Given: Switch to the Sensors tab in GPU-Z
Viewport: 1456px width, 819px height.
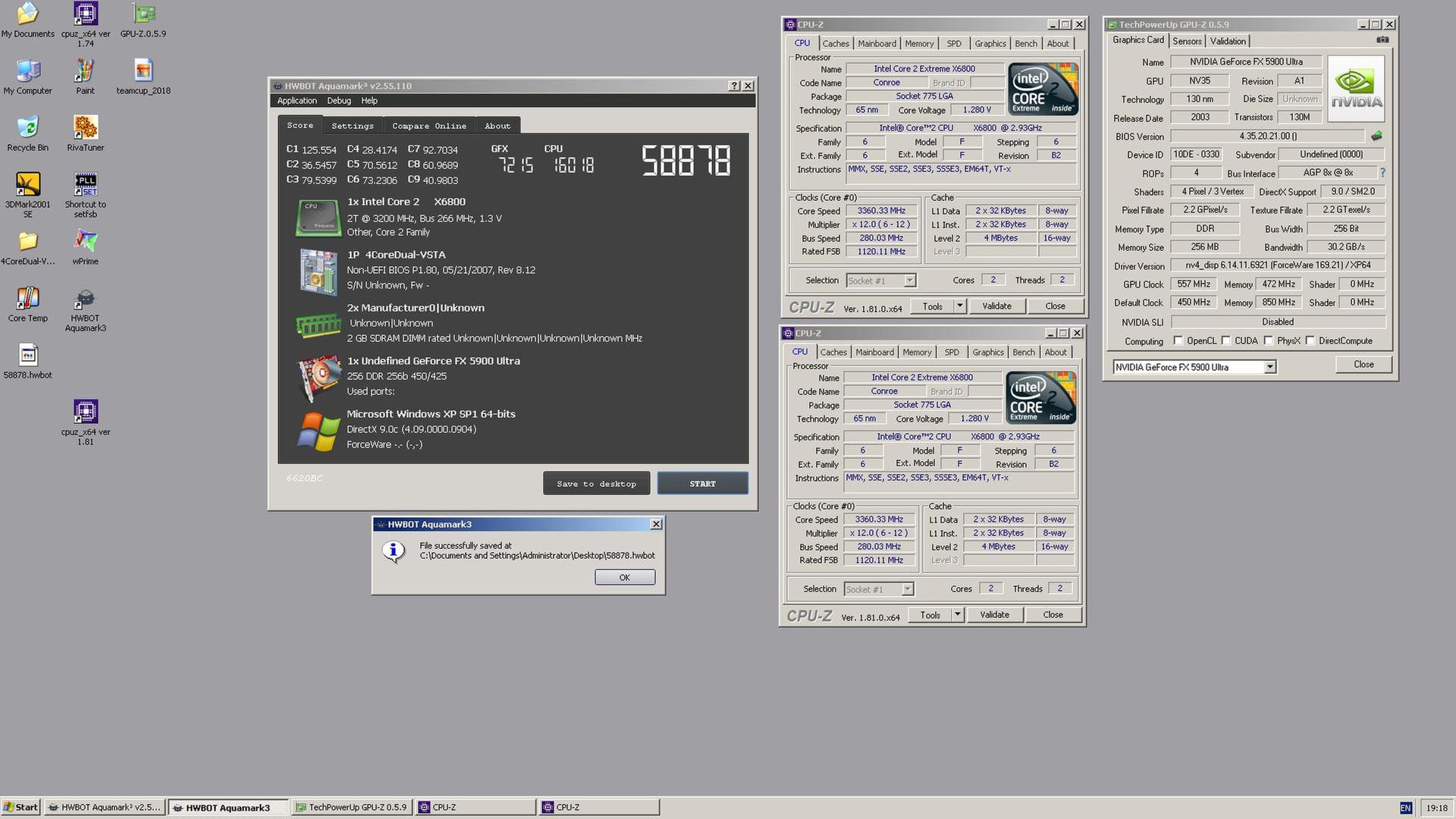Looking at the screenshot, I should tap(1187, 41).
